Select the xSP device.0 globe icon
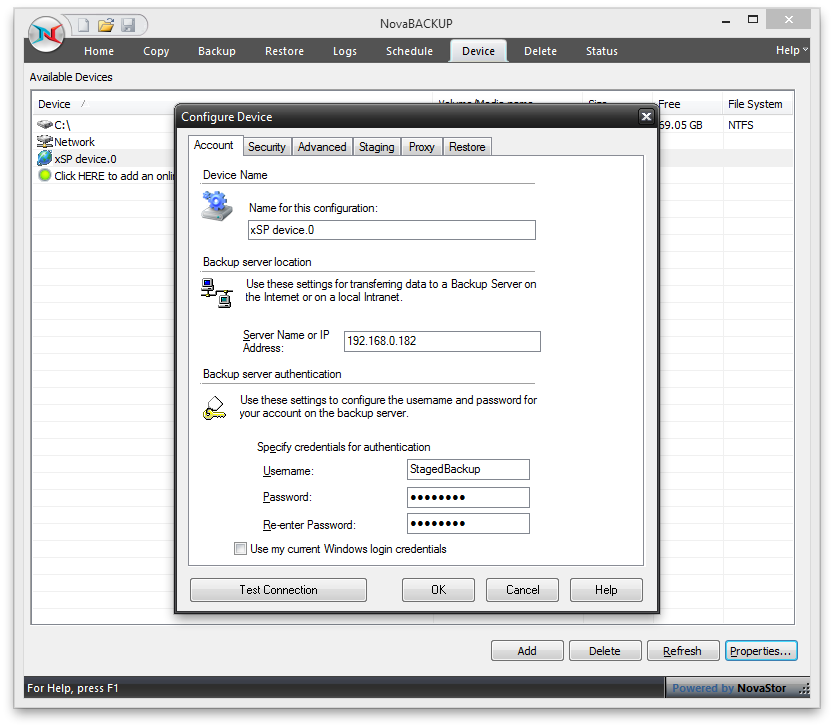 [x=45, y=158]
